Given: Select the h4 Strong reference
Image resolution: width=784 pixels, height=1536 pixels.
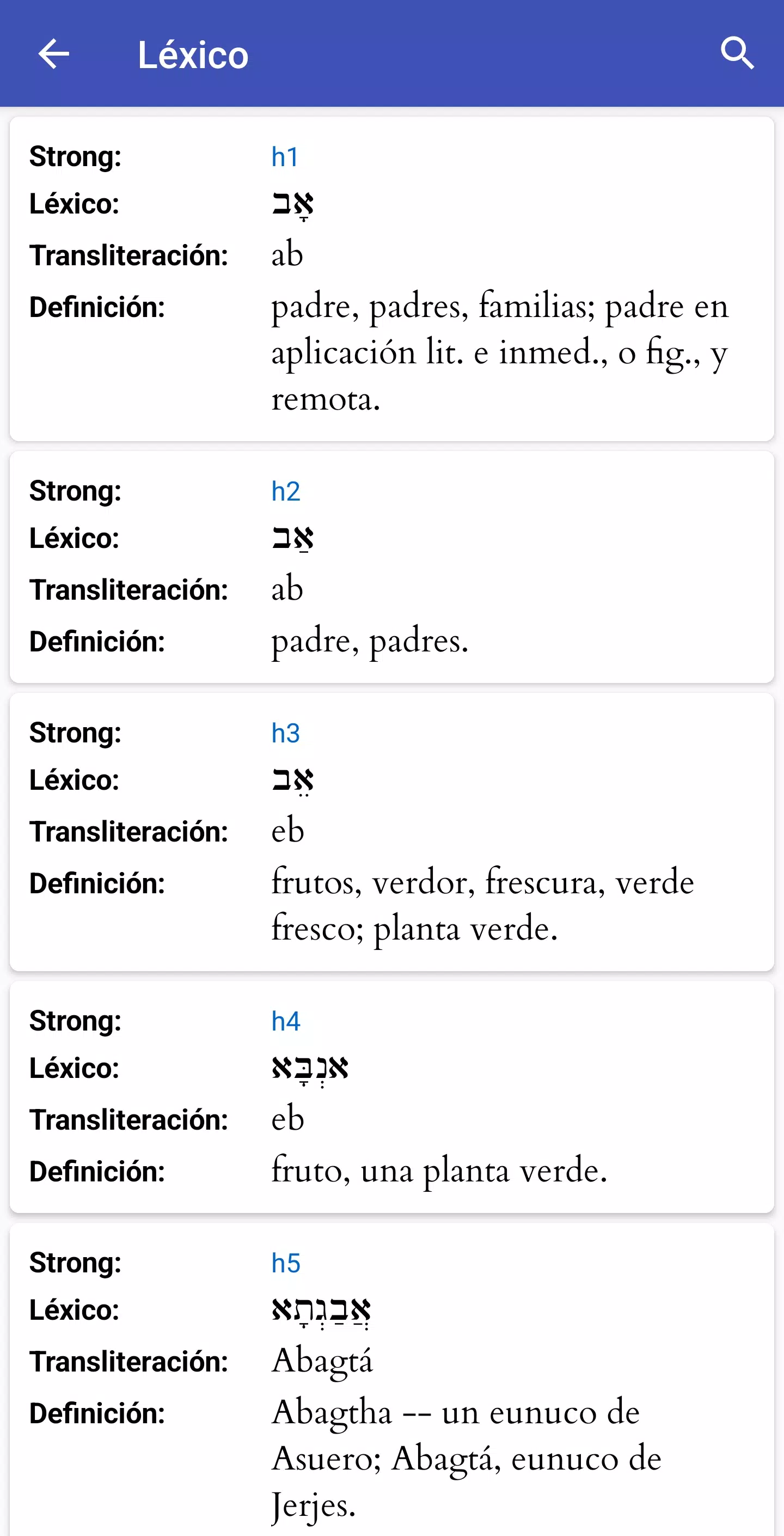Looking at the screenshot, I should point(286,1021).
